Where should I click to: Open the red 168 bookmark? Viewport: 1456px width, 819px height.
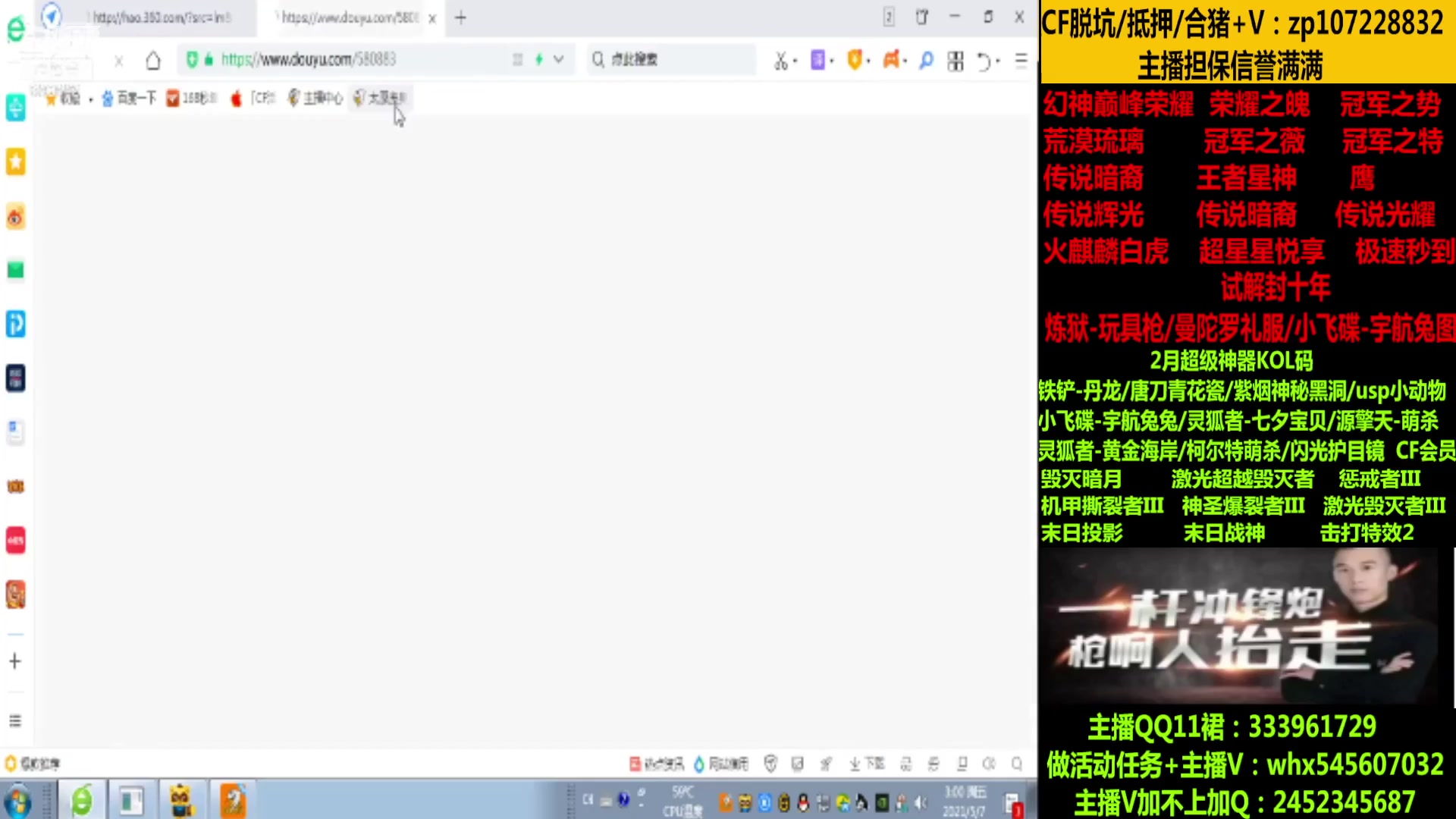[192, 98]
